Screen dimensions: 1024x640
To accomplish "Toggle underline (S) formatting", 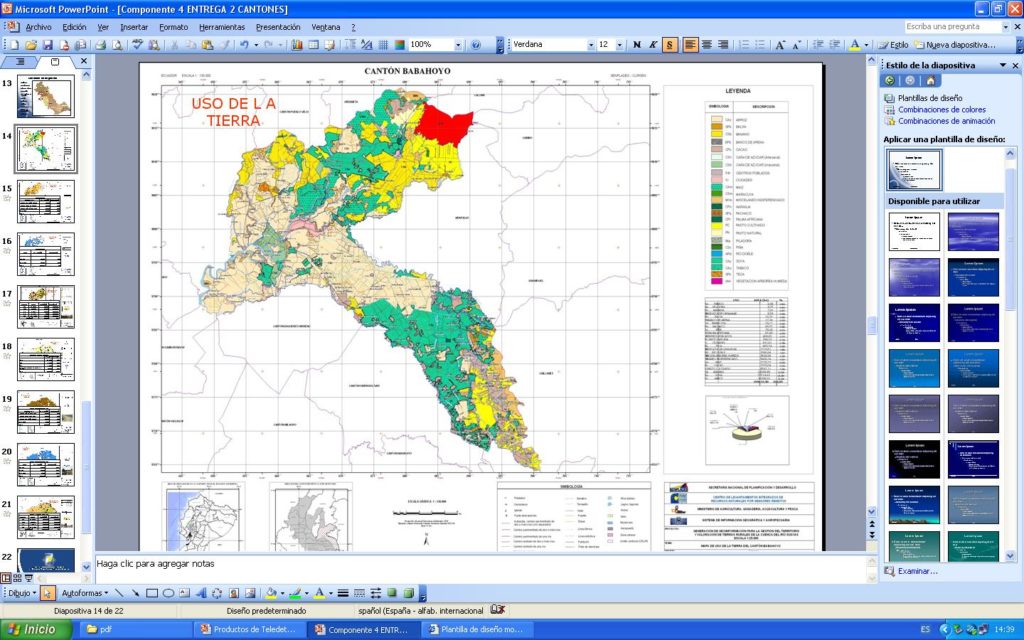I will [x=669, y=45].
